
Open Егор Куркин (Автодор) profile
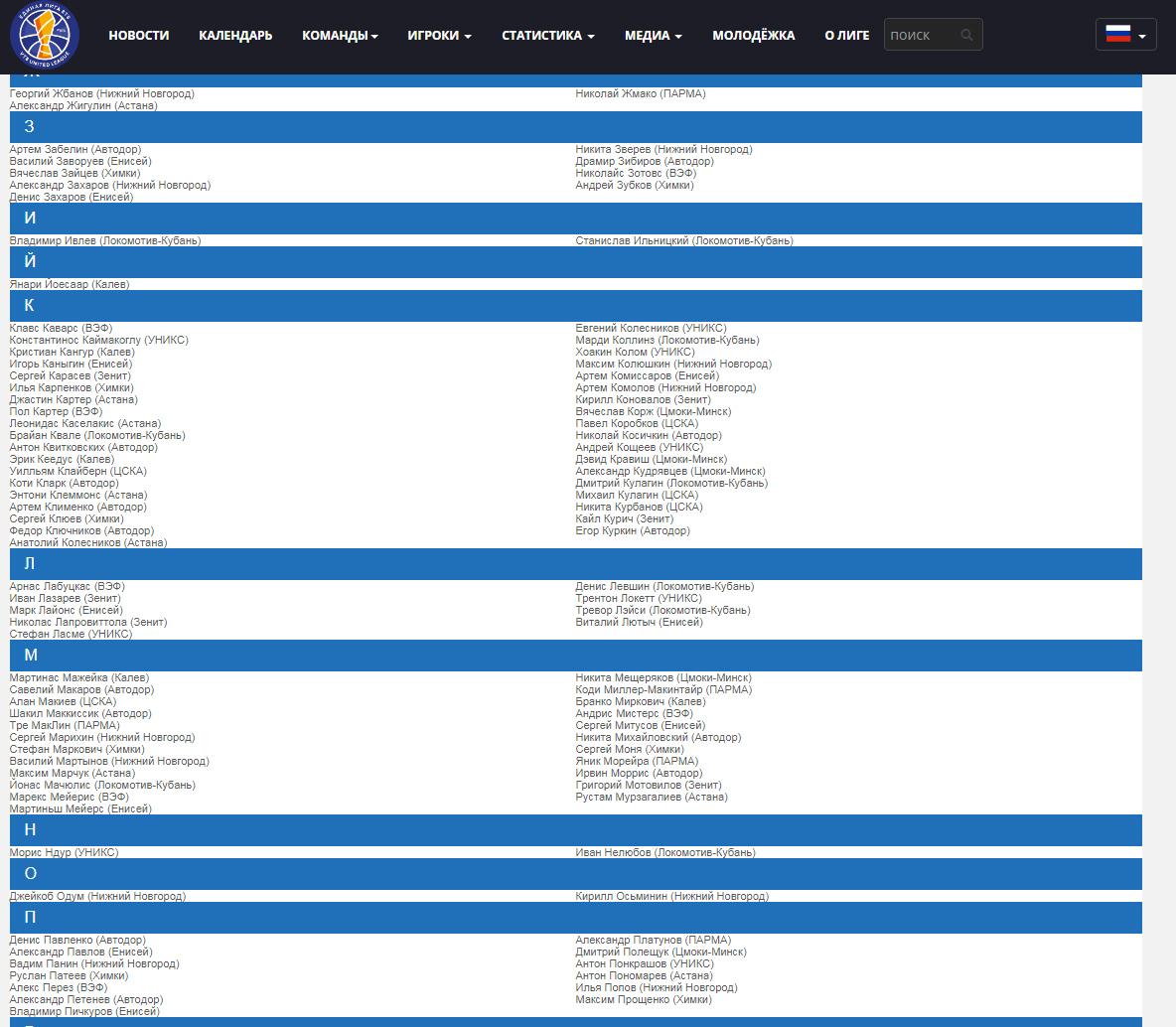633,530
